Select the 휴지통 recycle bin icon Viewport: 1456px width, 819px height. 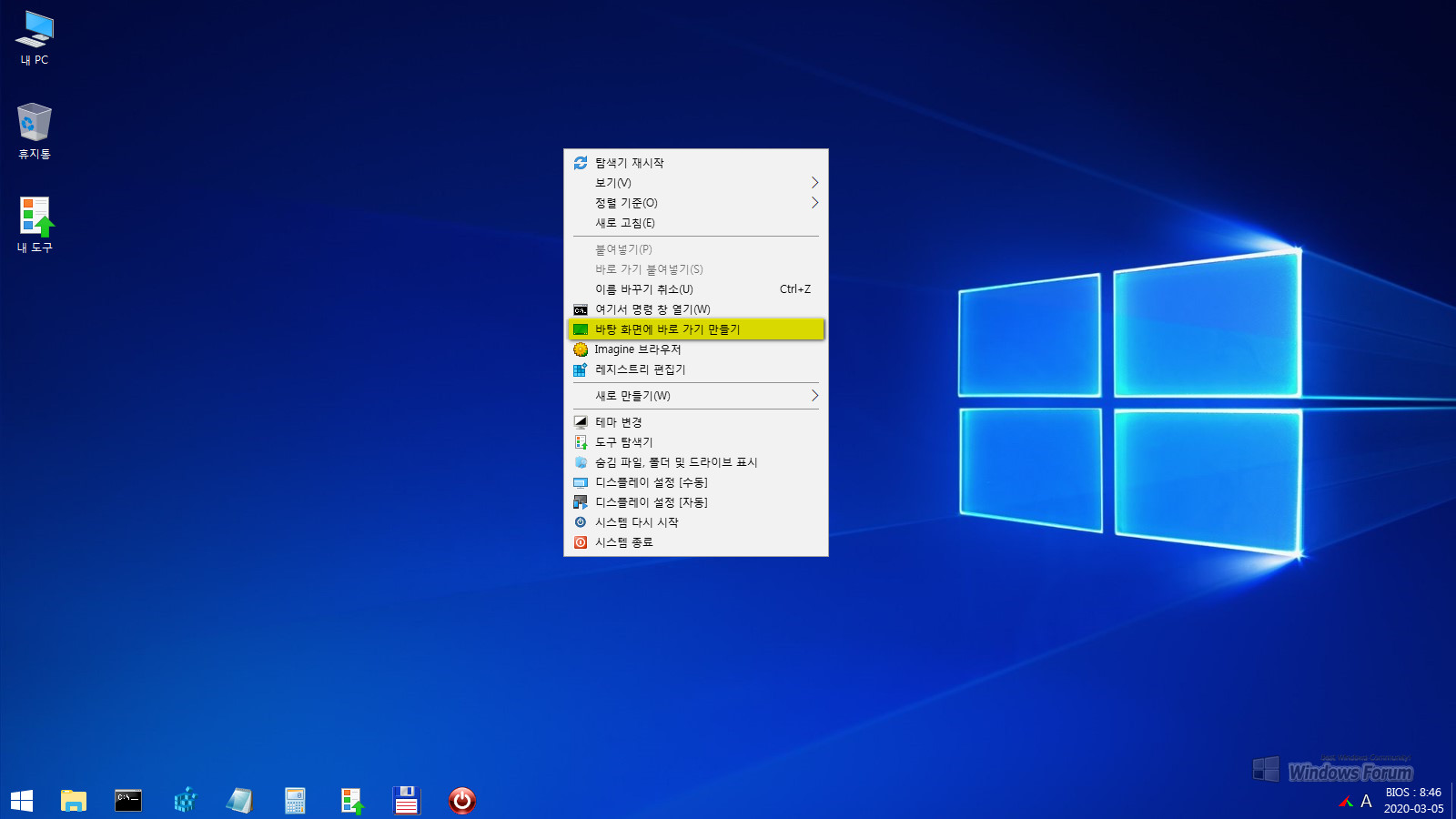[35, 131]
